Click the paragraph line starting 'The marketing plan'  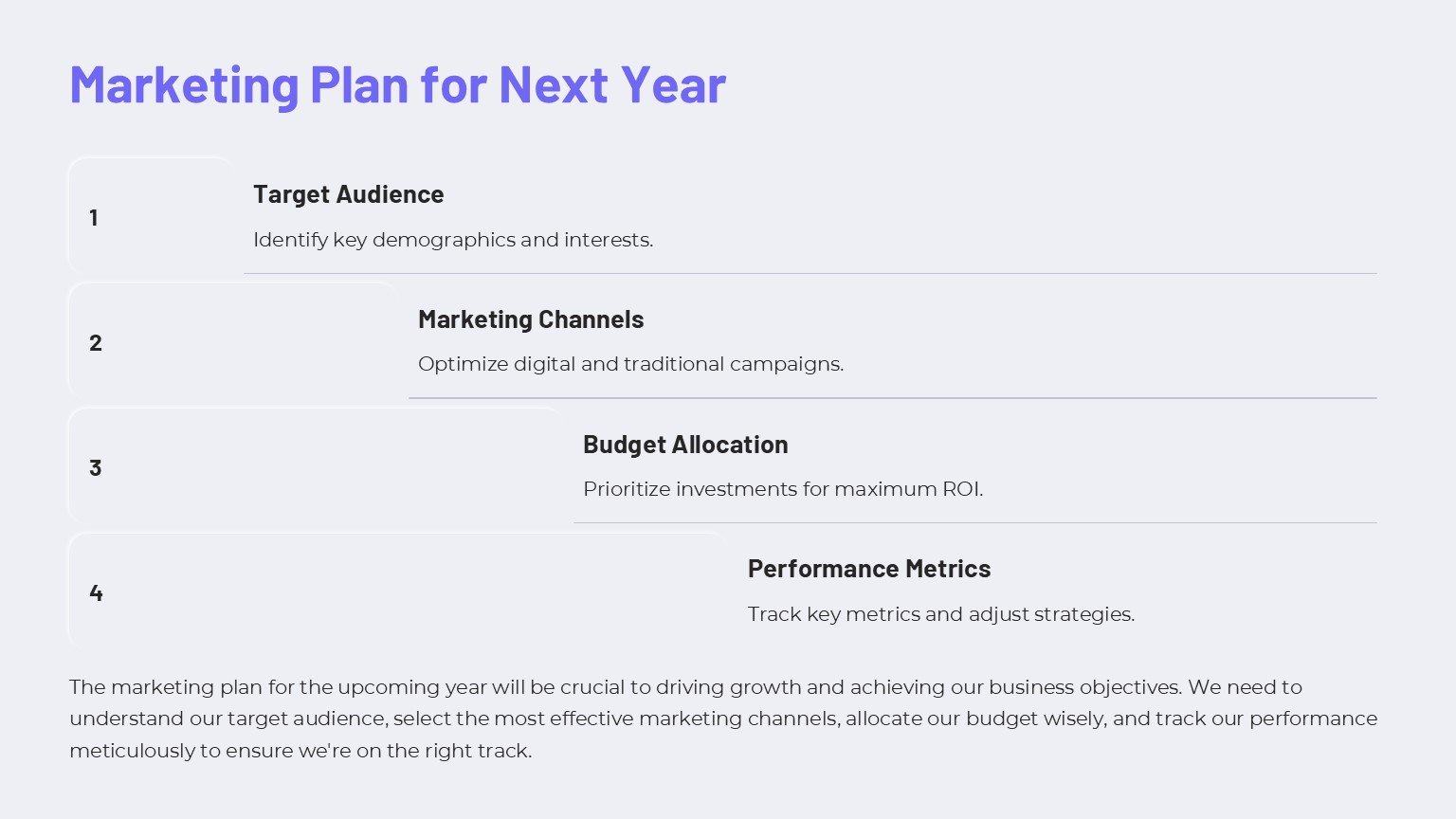click(685, 687)
